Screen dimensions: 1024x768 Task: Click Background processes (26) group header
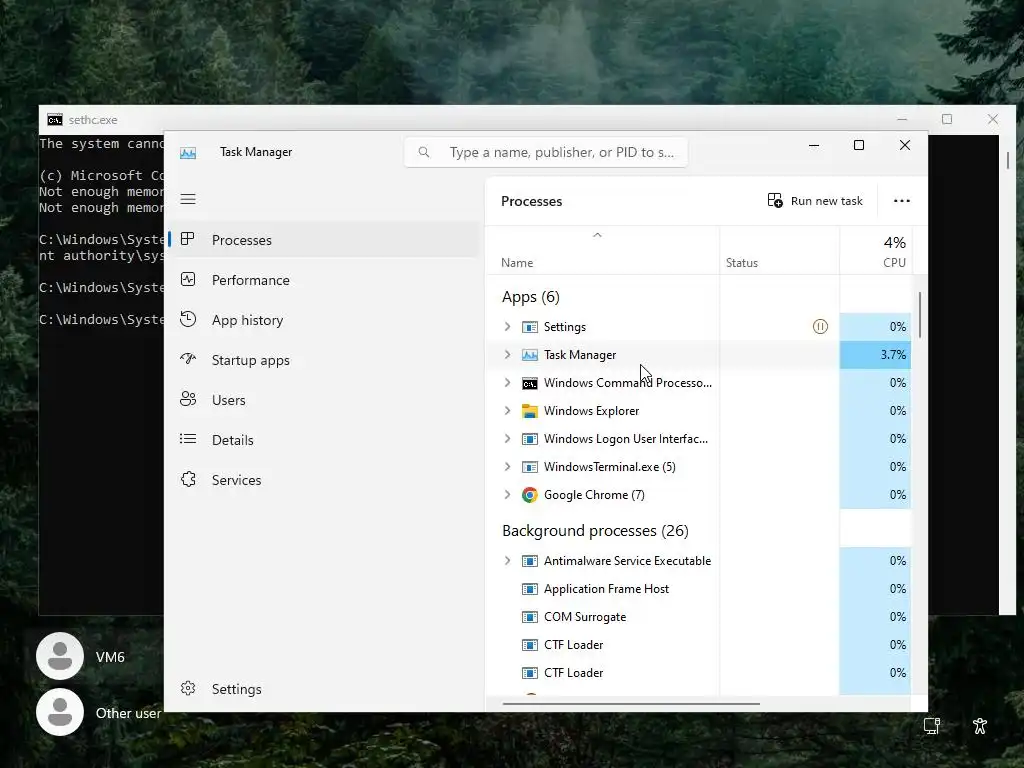click(x=595, y=530)
